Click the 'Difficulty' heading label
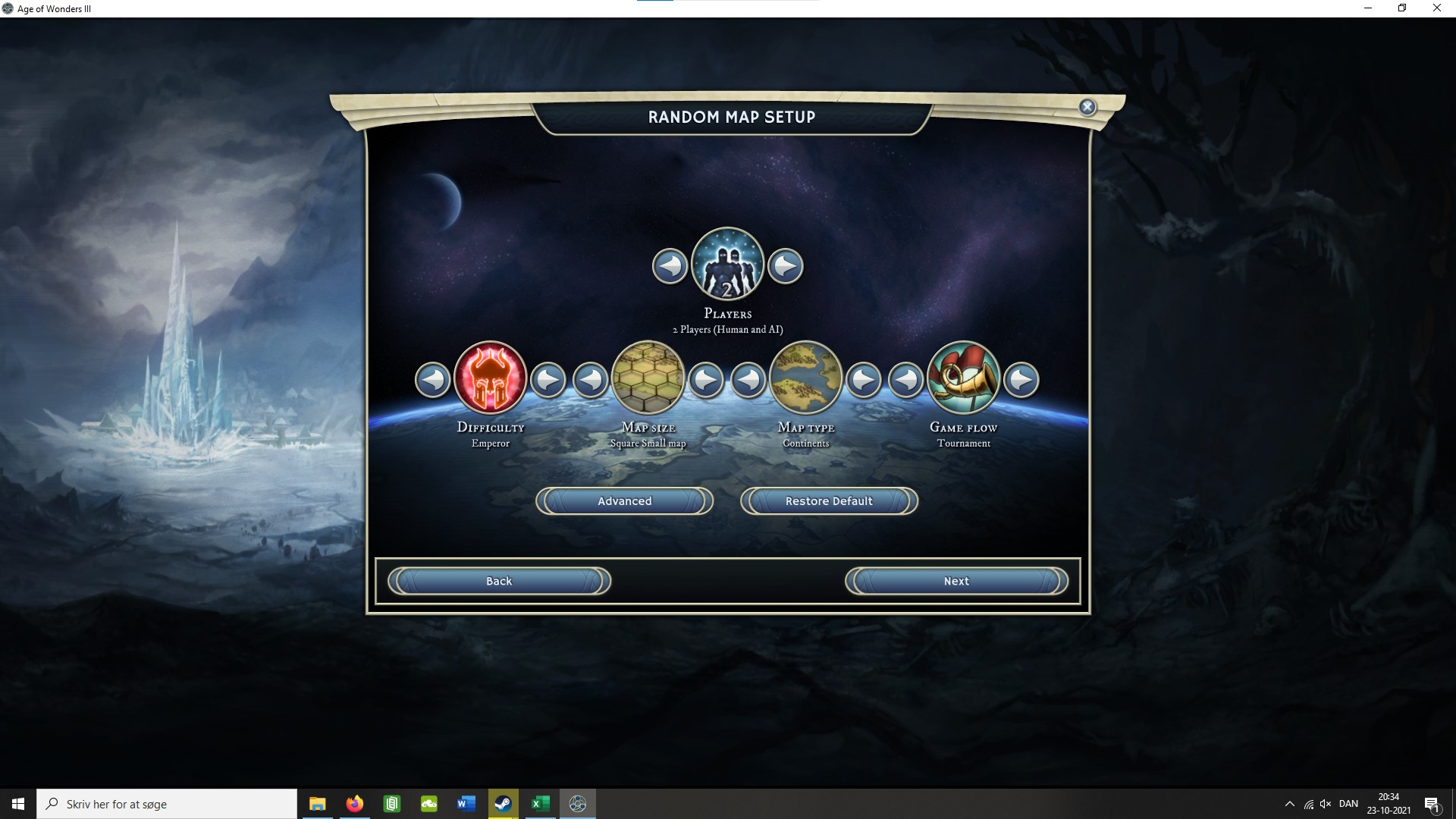The height and width of the screenshot is (819, 1456). click(491, 428)
